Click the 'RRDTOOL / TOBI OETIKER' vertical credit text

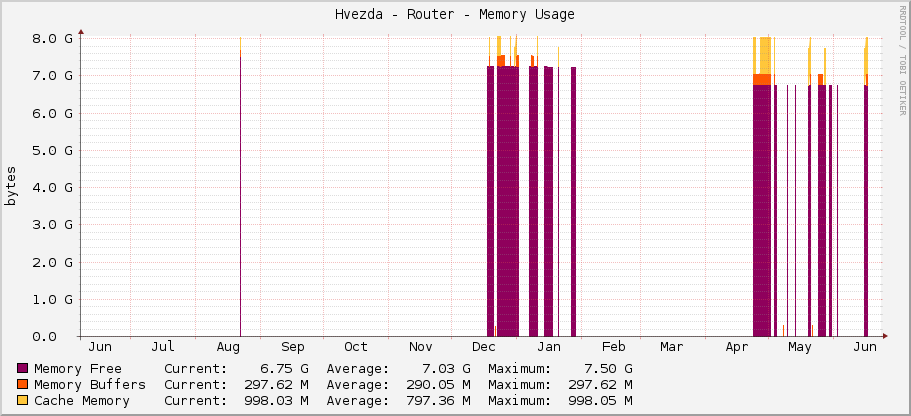click(902, 59)
